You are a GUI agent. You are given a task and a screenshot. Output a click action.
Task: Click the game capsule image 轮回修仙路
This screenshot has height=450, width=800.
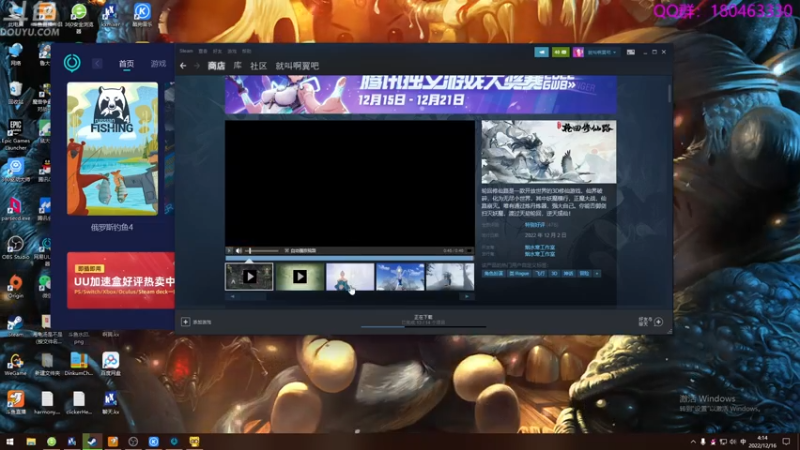tap(549, 152)
